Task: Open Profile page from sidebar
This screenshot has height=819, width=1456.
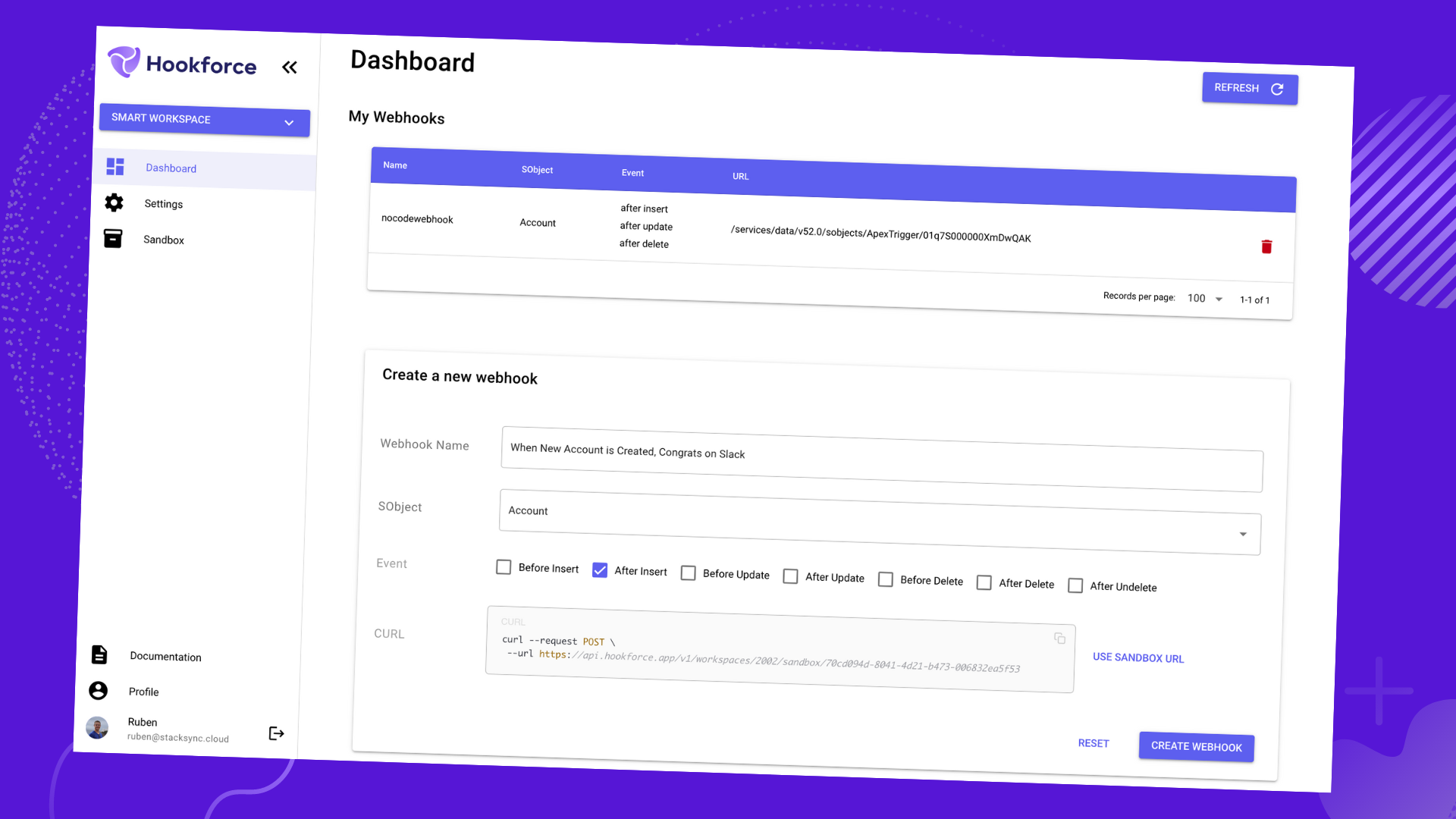Action: (x=143, y=692)
